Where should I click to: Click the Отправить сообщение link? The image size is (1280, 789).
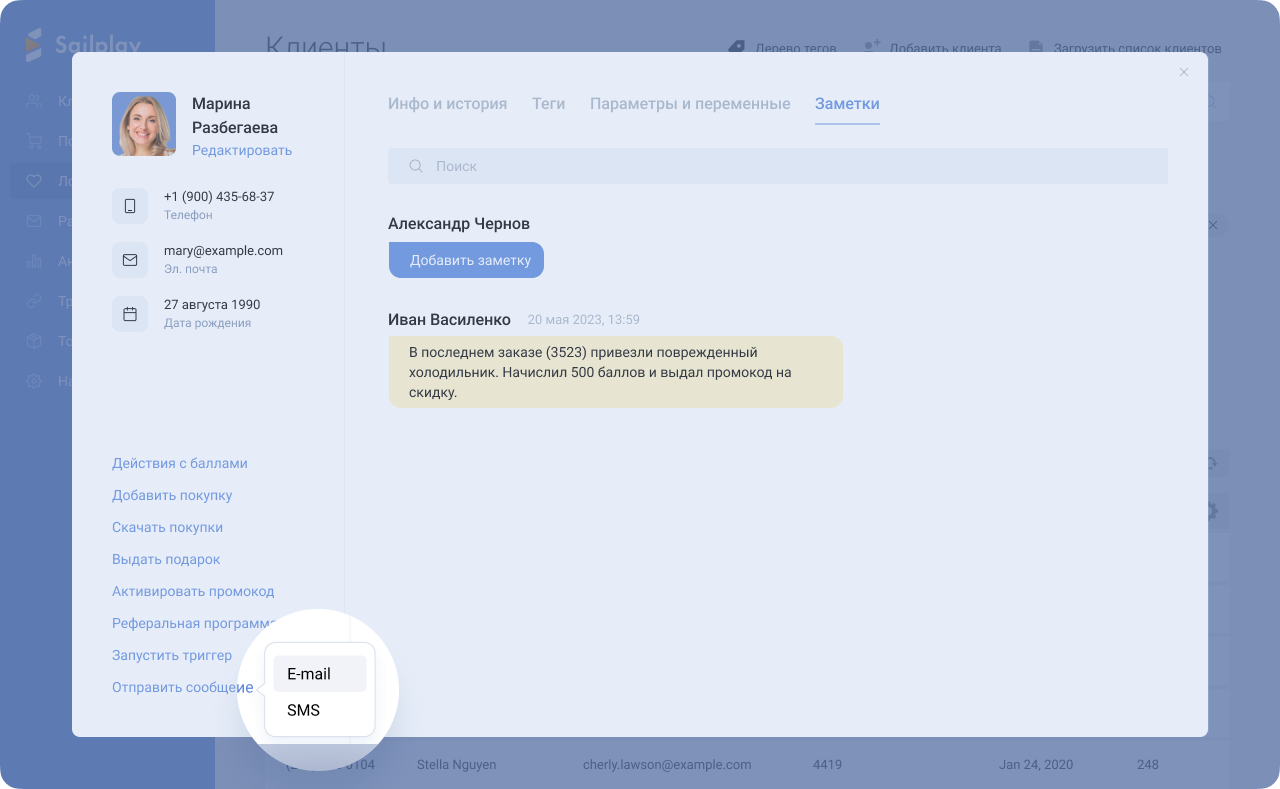tap(182, 687)
